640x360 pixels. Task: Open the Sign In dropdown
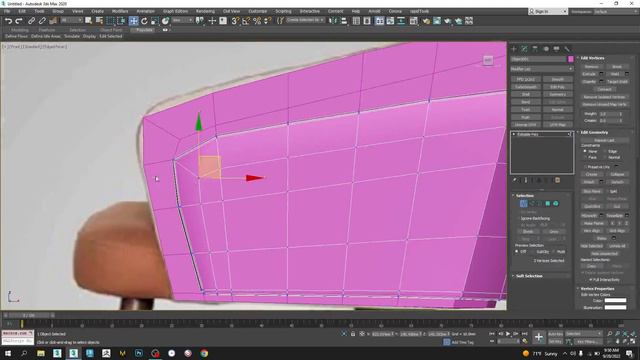[x=548, y=11]
